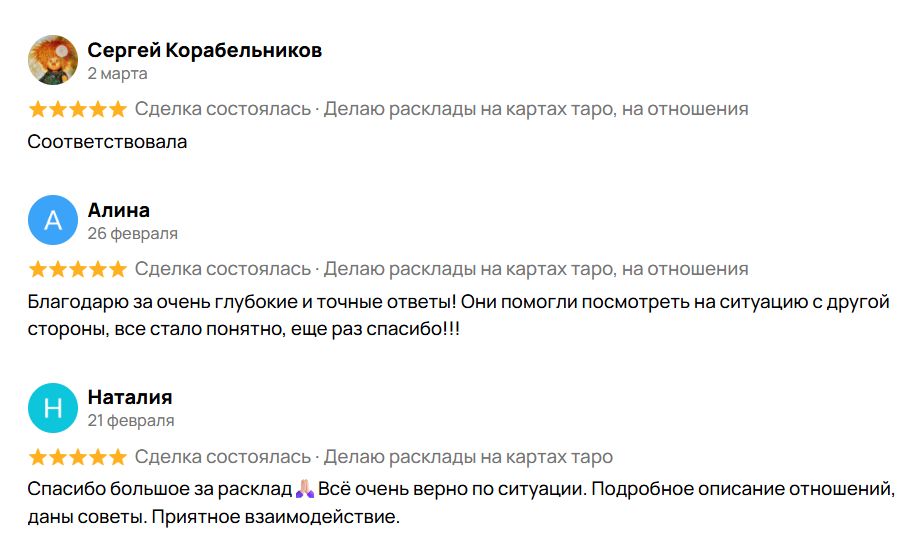Select the review text Соответствовала

click(x=108, y=141)
